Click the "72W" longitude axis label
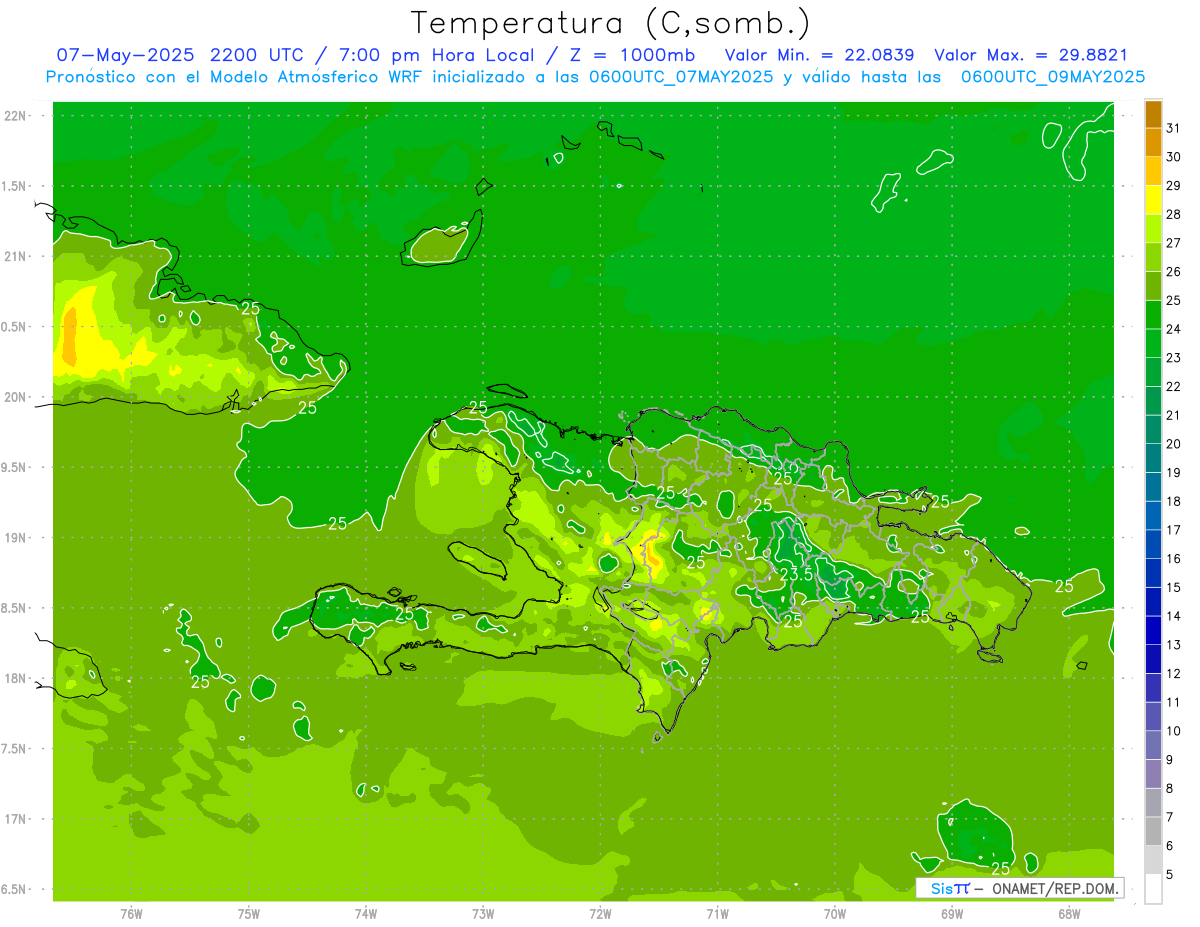Screen dimensions: 1200x927 (601, 914)
